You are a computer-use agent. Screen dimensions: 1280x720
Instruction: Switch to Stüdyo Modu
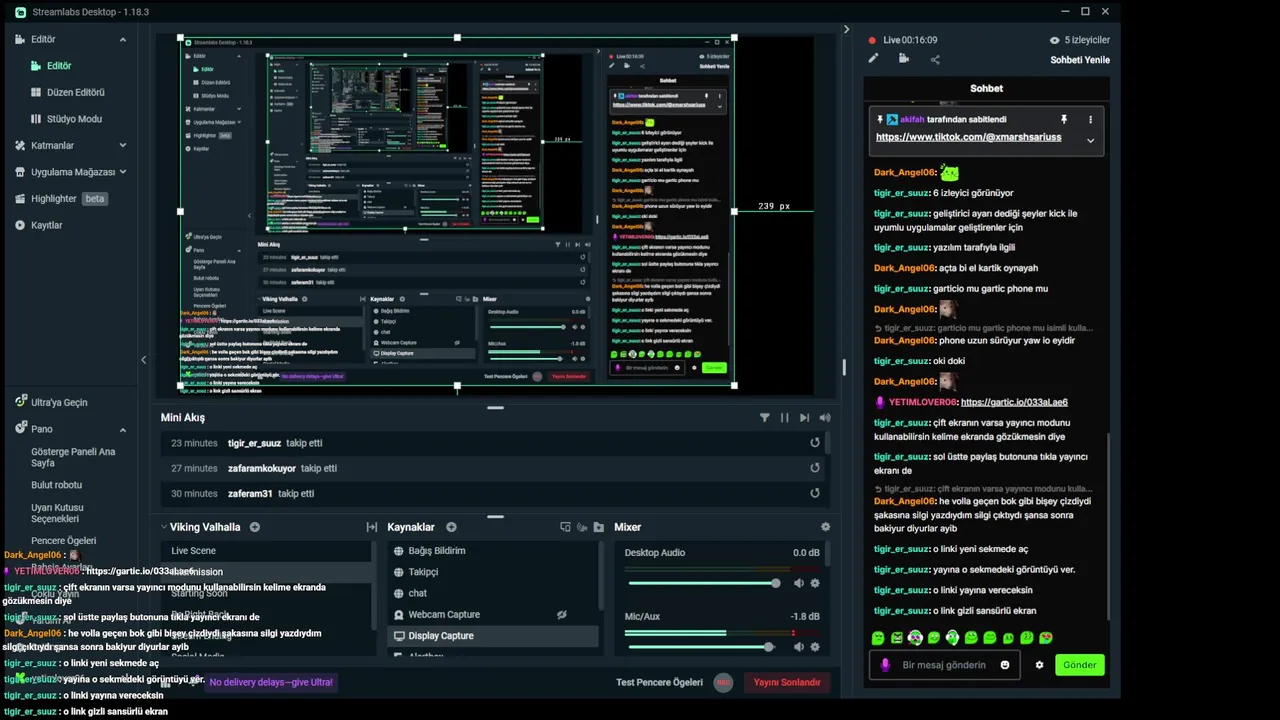point(74,119)
